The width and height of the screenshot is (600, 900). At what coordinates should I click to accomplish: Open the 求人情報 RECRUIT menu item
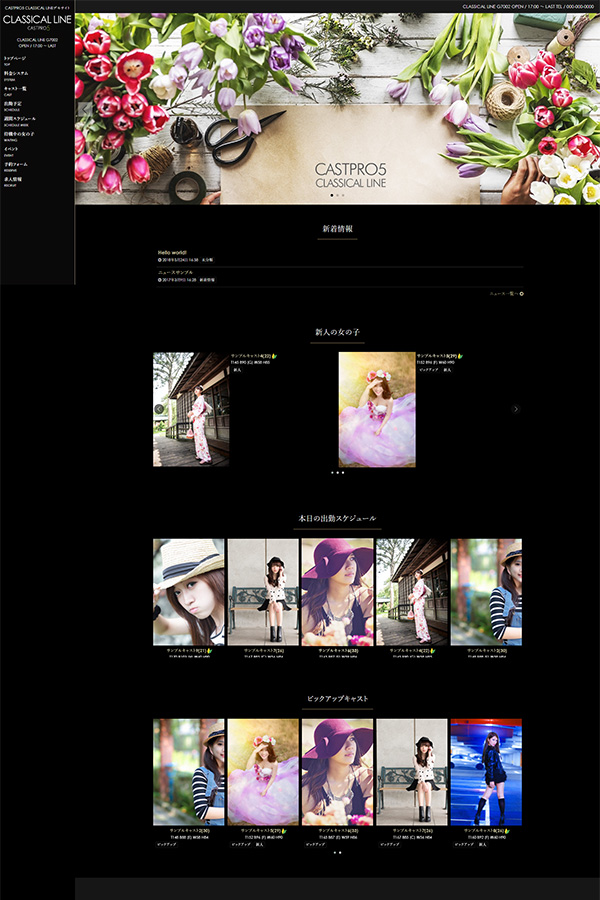[13, 181]
